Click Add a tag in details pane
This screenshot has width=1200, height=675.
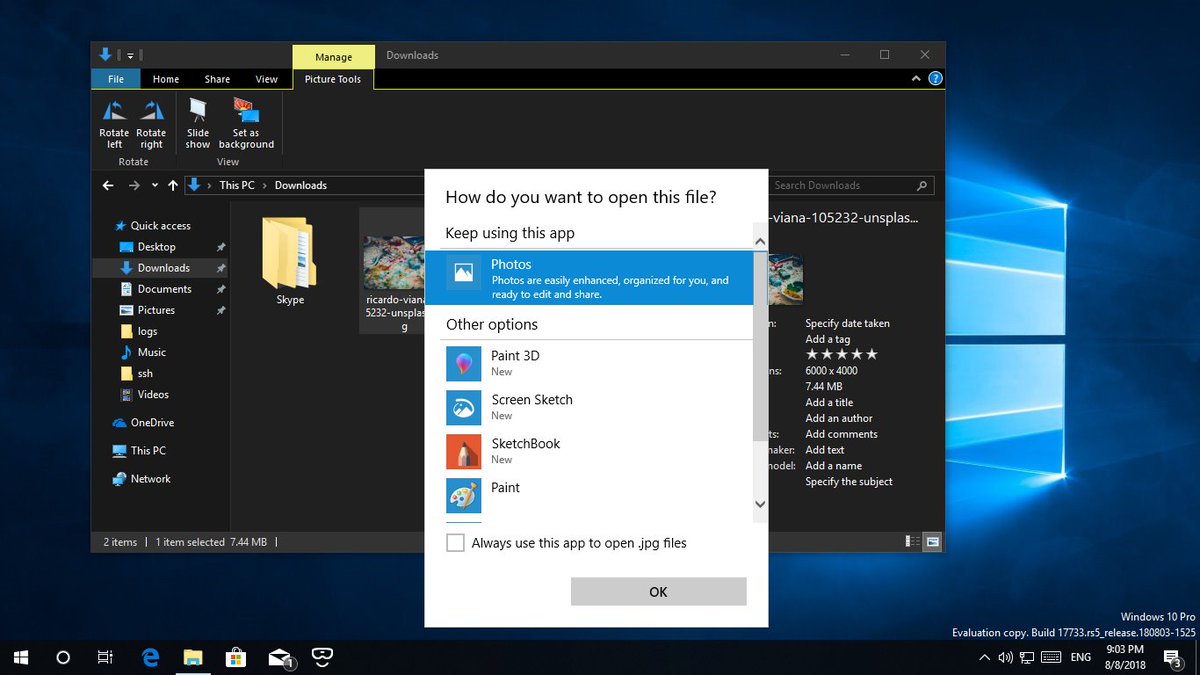828,339
